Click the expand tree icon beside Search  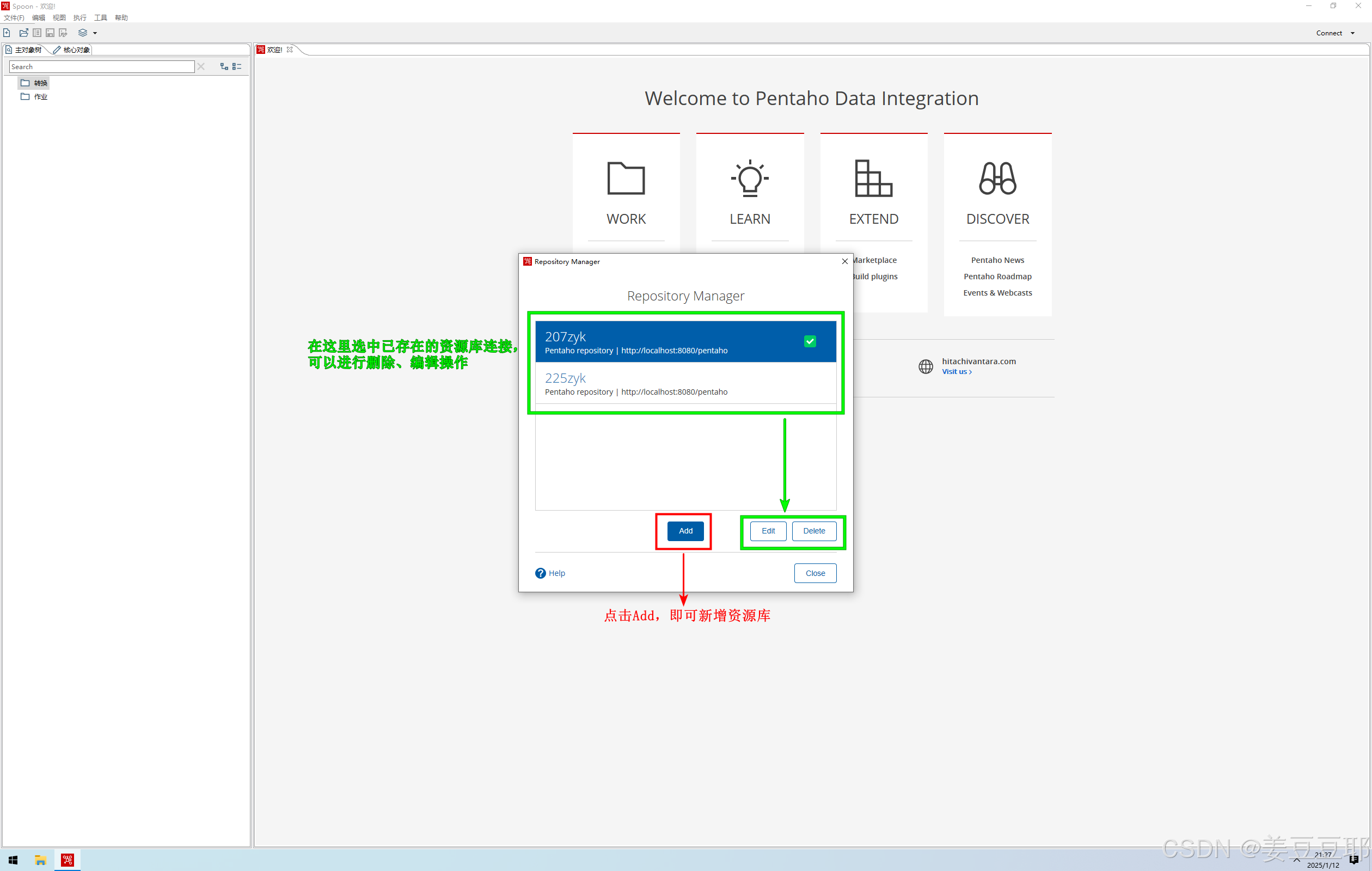click(x=224, y=66)
